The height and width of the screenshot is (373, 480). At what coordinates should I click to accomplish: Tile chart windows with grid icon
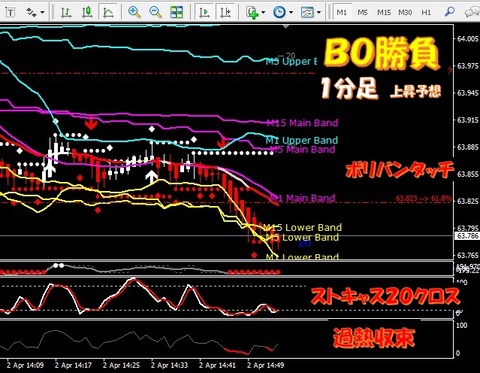pos(176,13)
